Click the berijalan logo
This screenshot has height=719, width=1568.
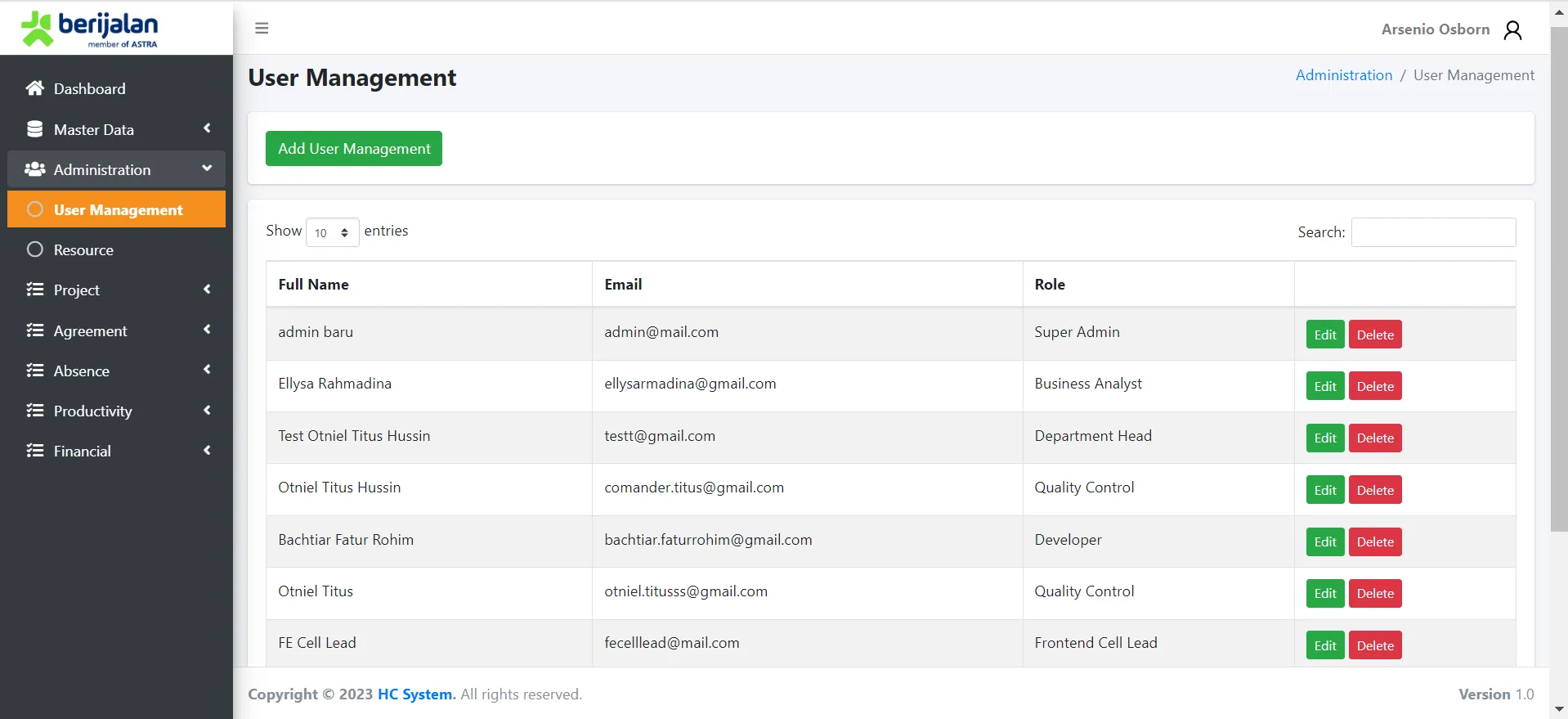tap(90, 29)
